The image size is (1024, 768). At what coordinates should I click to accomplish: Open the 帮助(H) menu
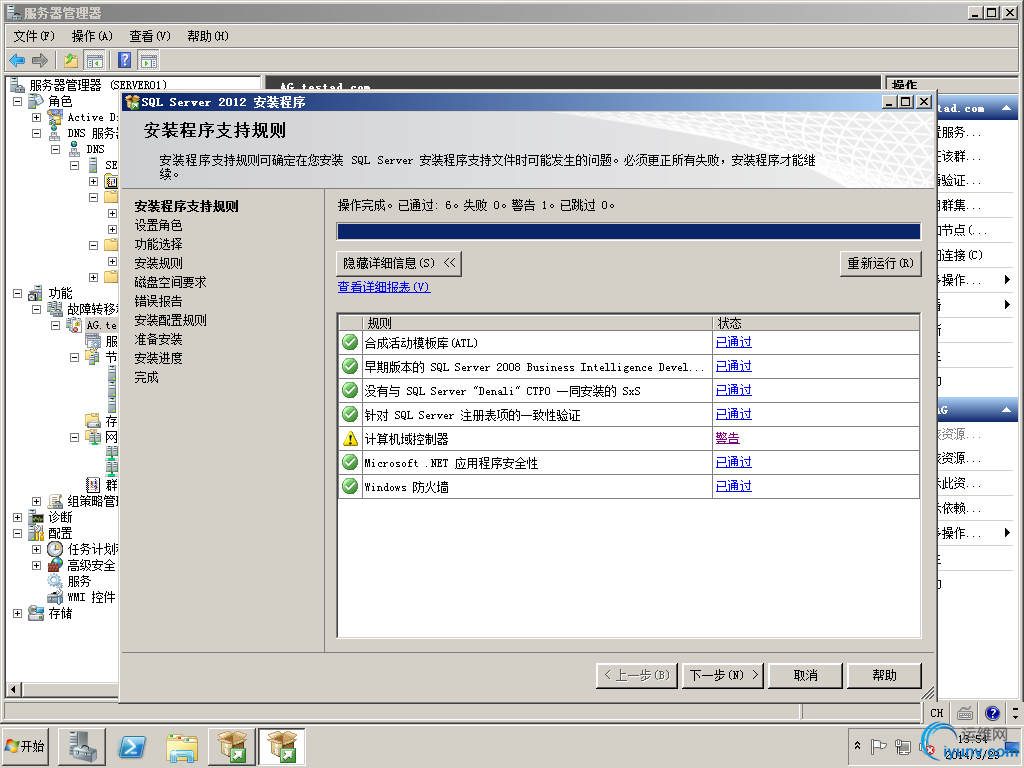208,36
